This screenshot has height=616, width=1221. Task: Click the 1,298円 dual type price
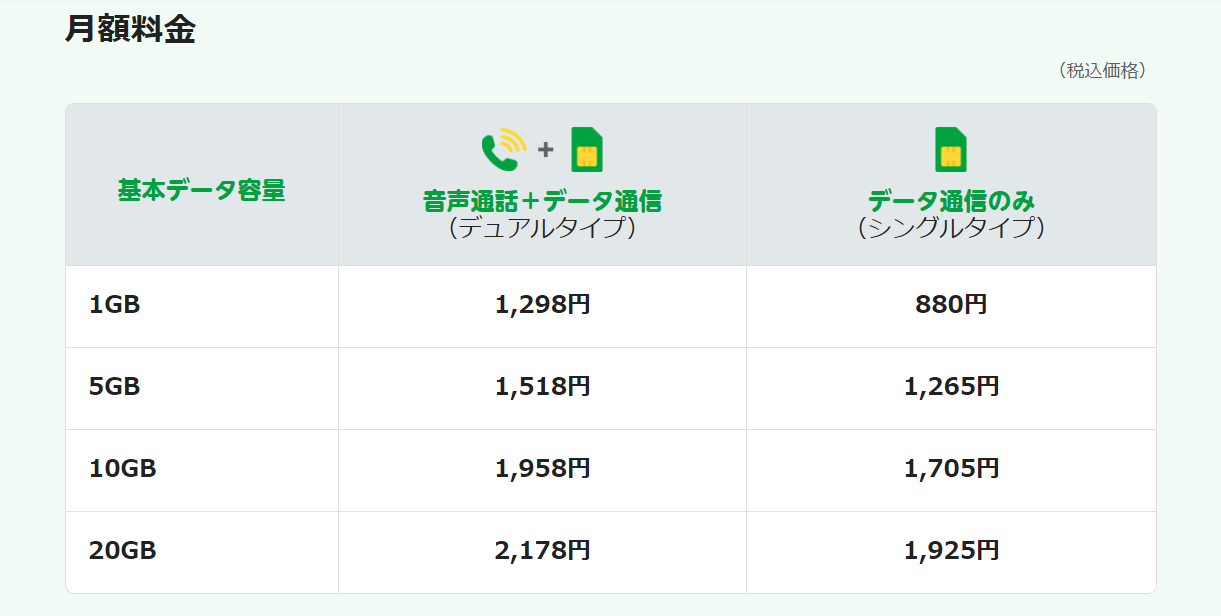coord(542,305)
